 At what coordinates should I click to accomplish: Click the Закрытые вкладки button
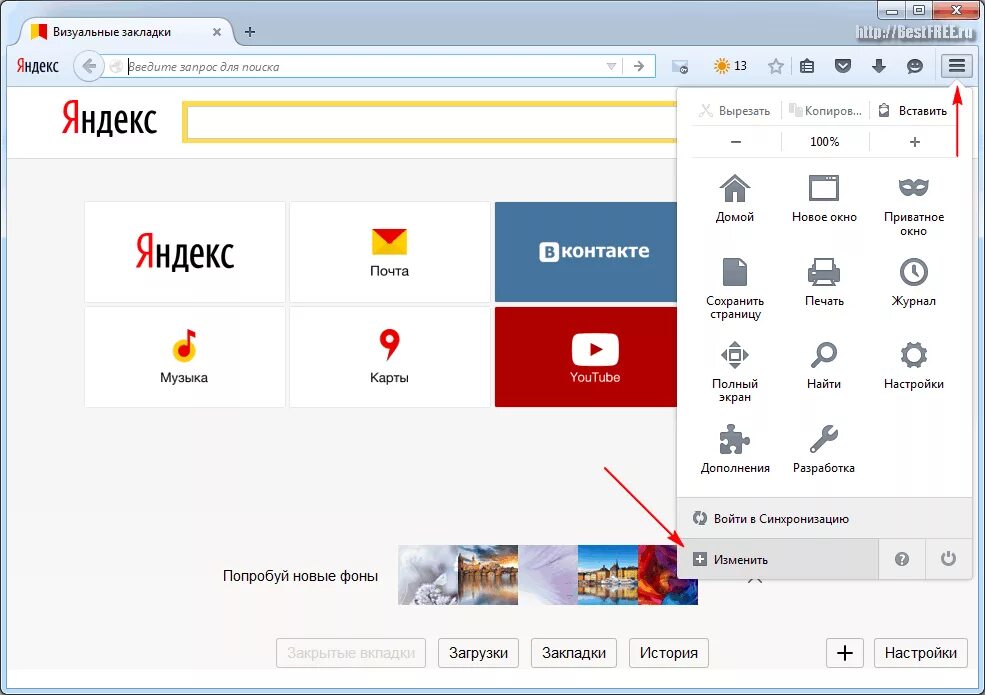351,653
